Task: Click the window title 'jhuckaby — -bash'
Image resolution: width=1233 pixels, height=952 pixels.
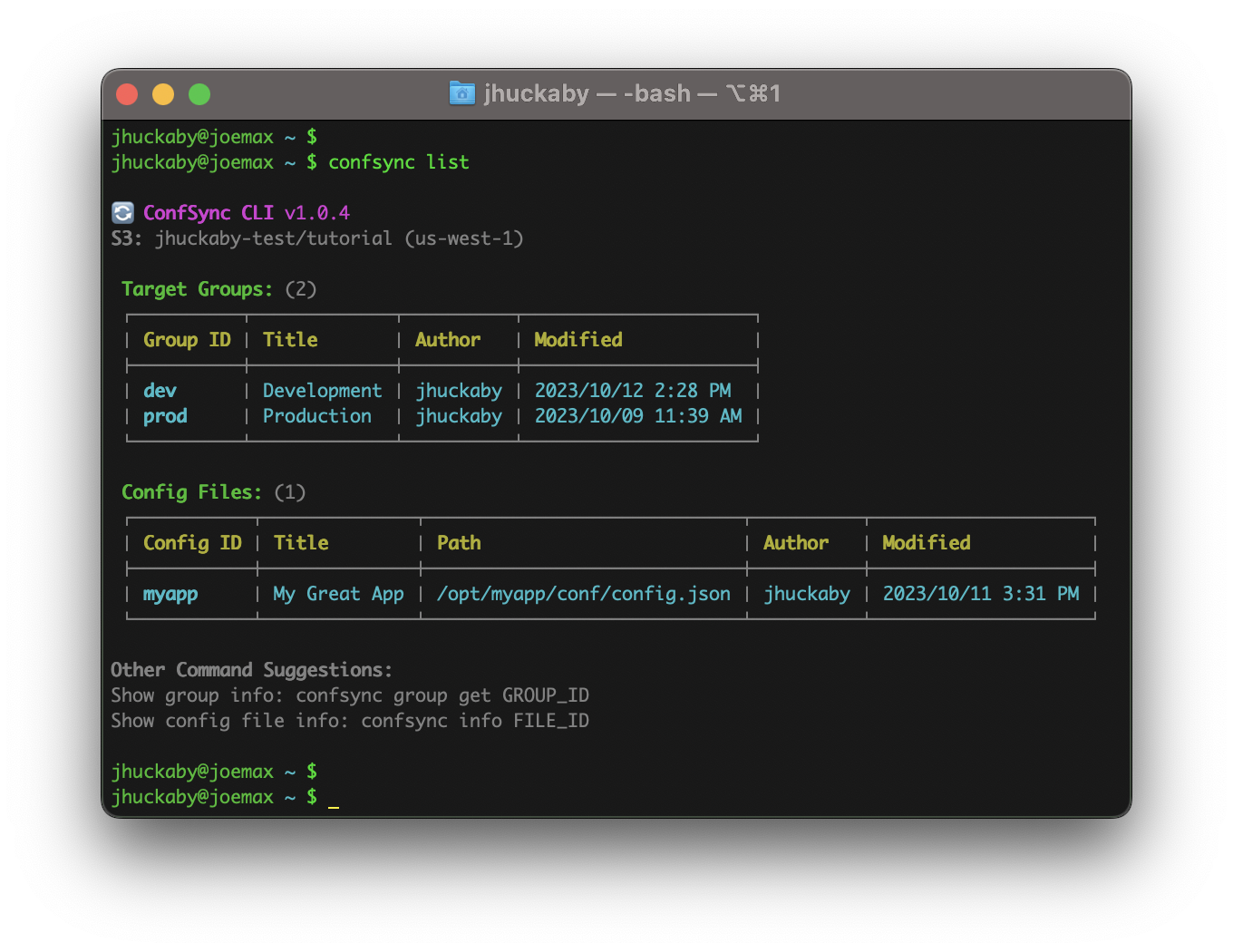Action: click(x=587, y=93)
